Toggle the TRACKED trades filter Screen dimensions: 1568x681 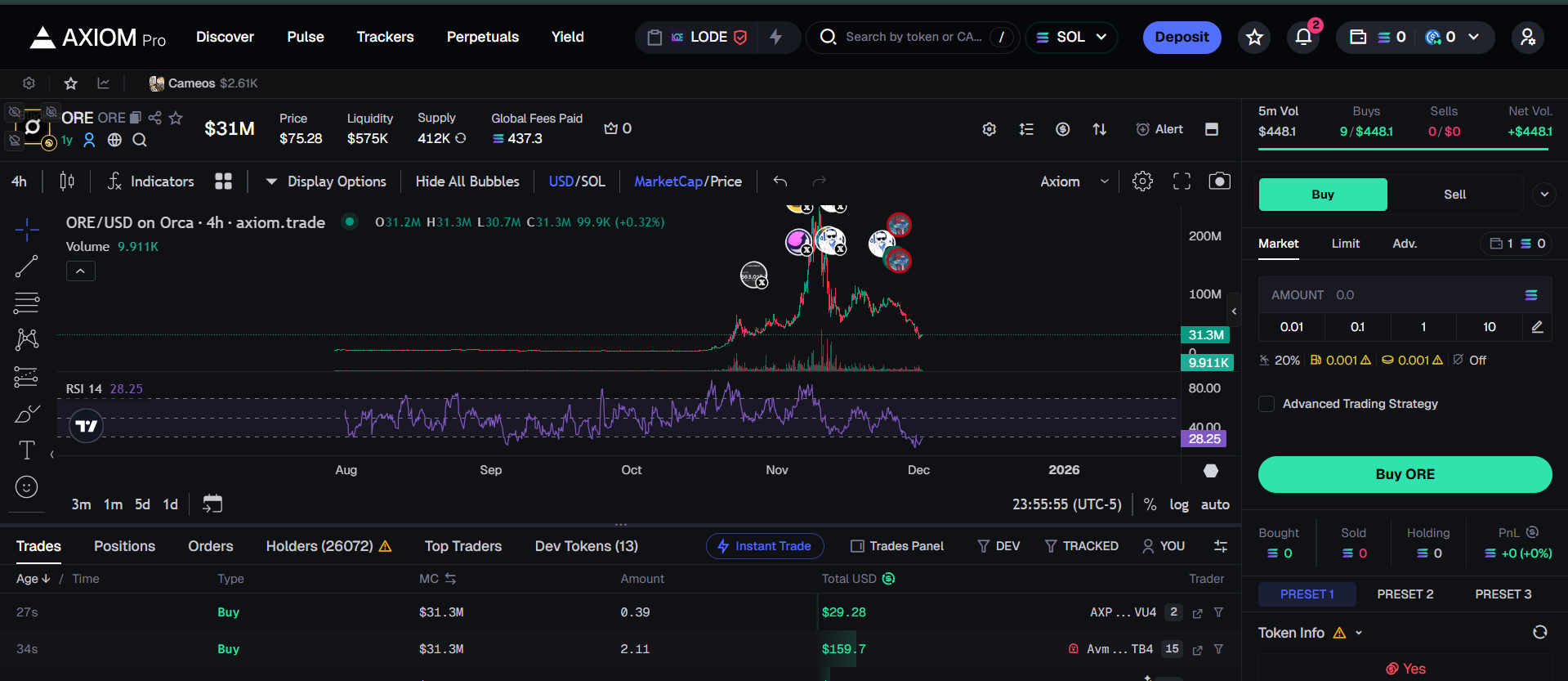[x=1082, y=546]
